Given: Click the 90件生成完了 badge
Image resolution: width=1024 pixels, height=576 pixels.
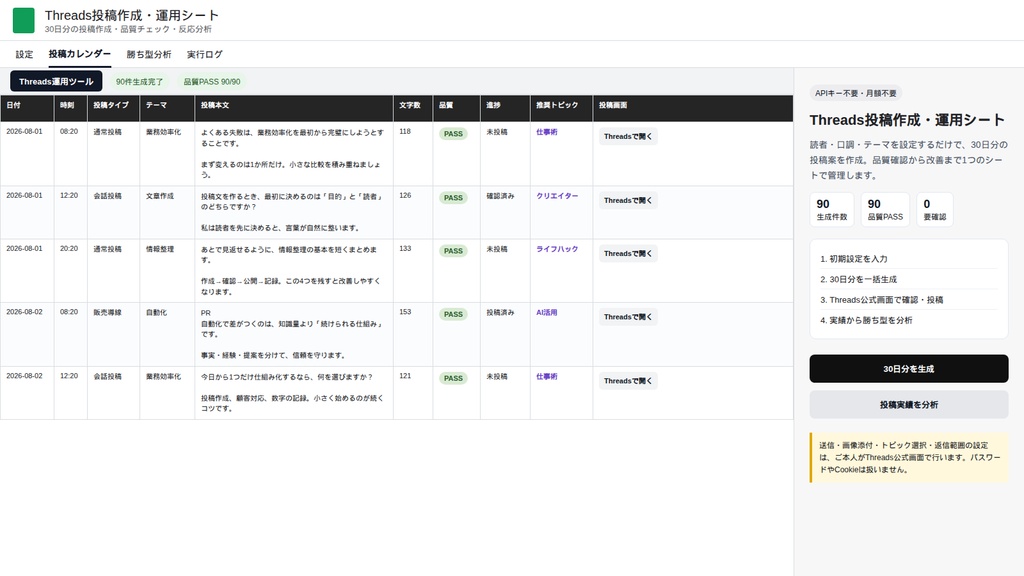Looking at the screenshot, I should click(x=140, y=82).
